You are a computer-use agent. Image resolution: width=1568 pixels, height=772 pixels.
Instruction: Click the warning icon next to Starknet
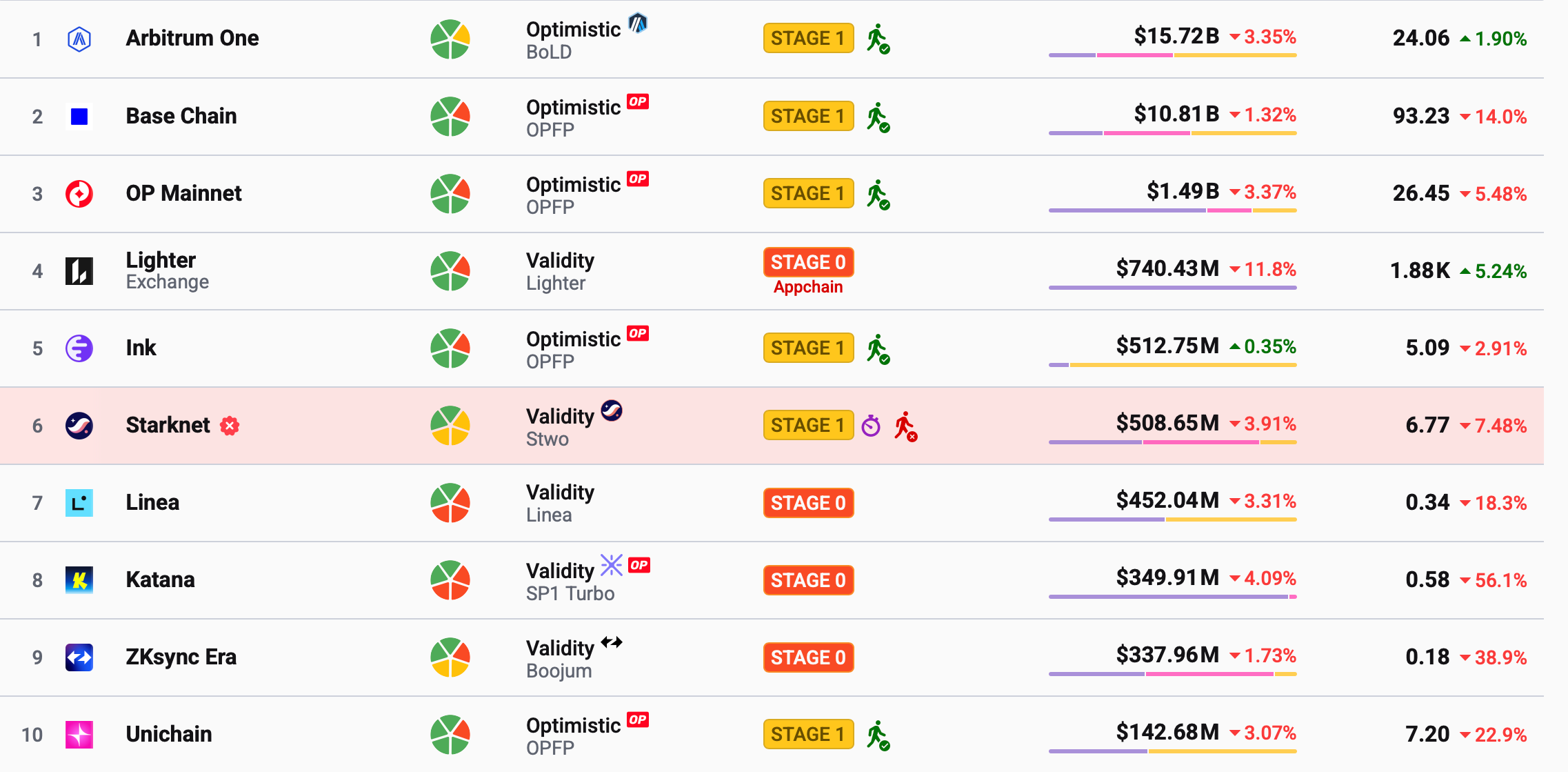point(230,426)
